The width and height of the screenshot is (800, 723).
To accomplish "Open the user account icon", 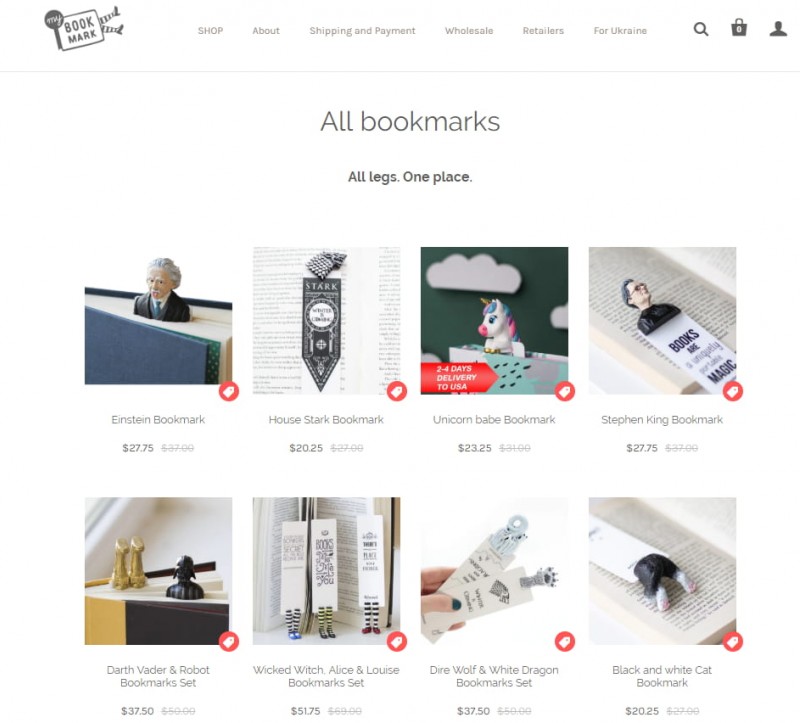I will pos(778,29).
